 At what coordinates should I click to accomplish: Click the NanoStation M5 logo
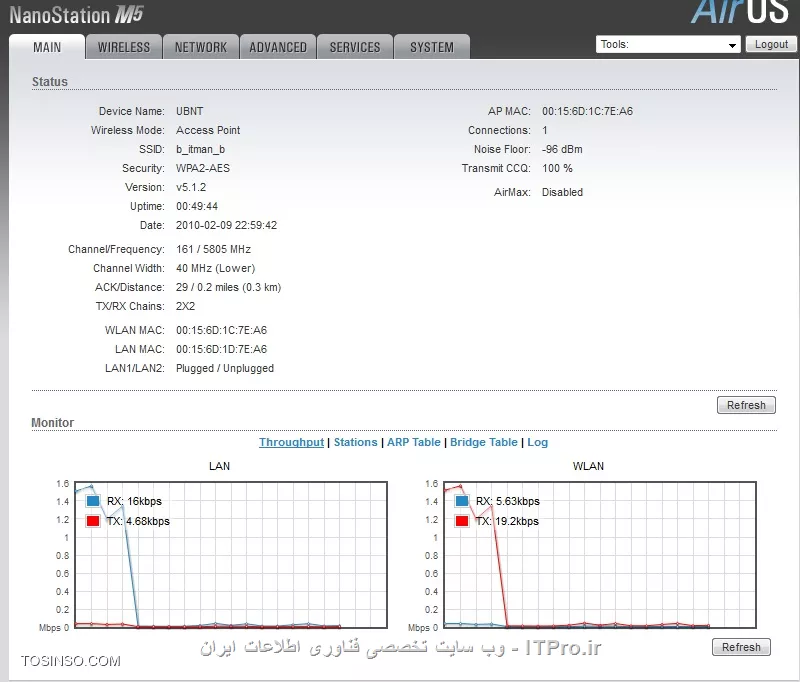(77, 15)
